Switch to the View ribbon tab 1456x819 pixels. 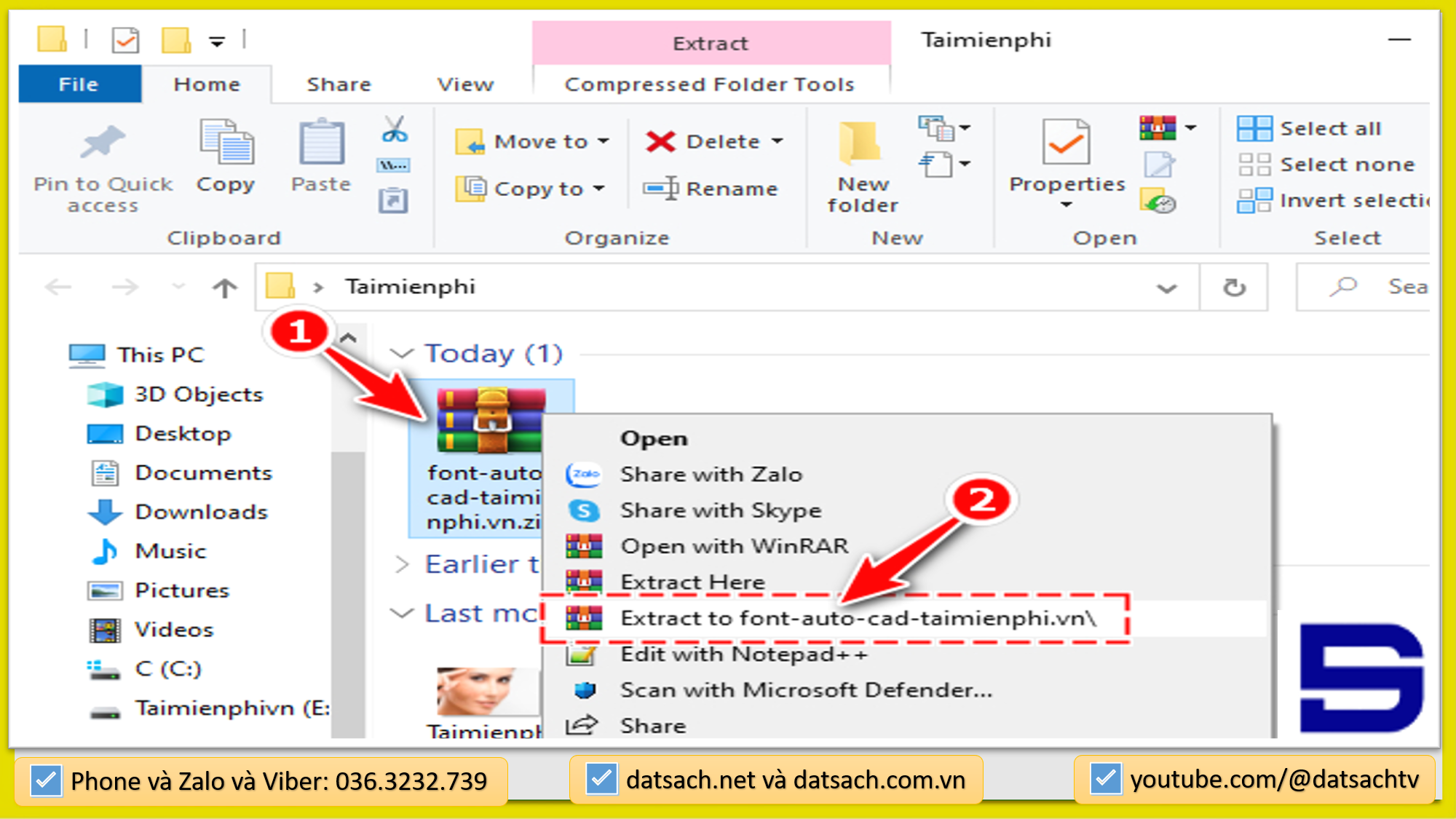click(465, 84)
